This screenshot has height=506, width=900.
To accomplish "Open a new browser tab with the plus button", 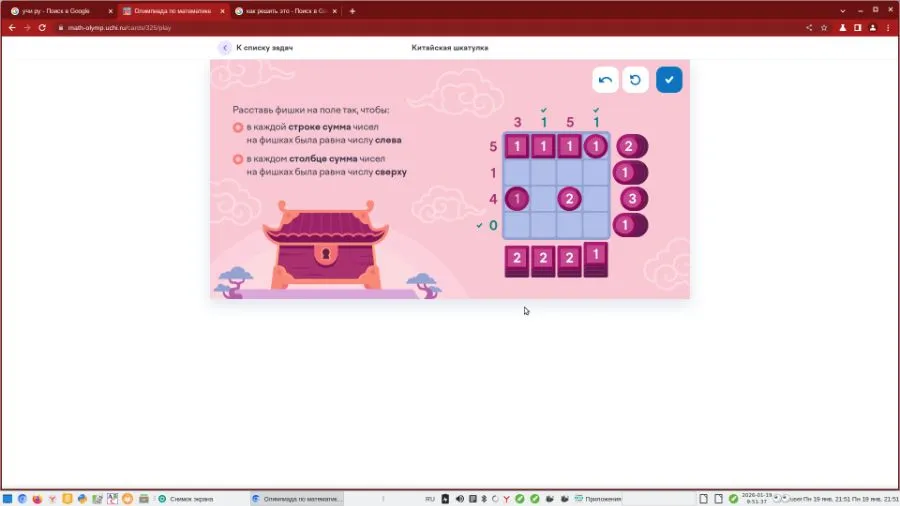I will (x=352, y=11).
